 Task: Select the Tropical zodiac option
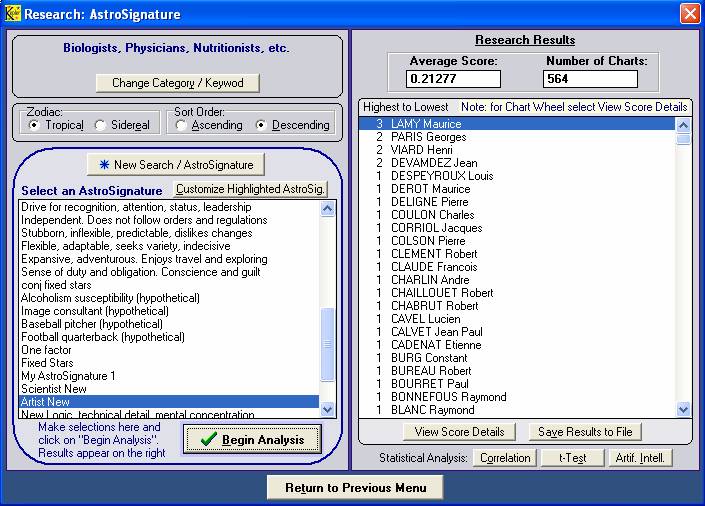coord(35,125)
